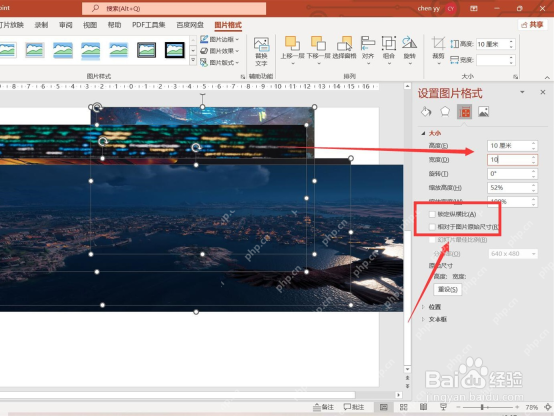The image size is (554, 416).
Task: Click the Reset (重设) button
Action: 448,289
